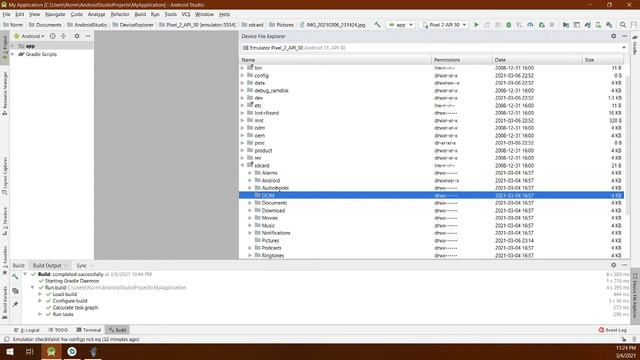Collapse the Run build node

[33, 288]
